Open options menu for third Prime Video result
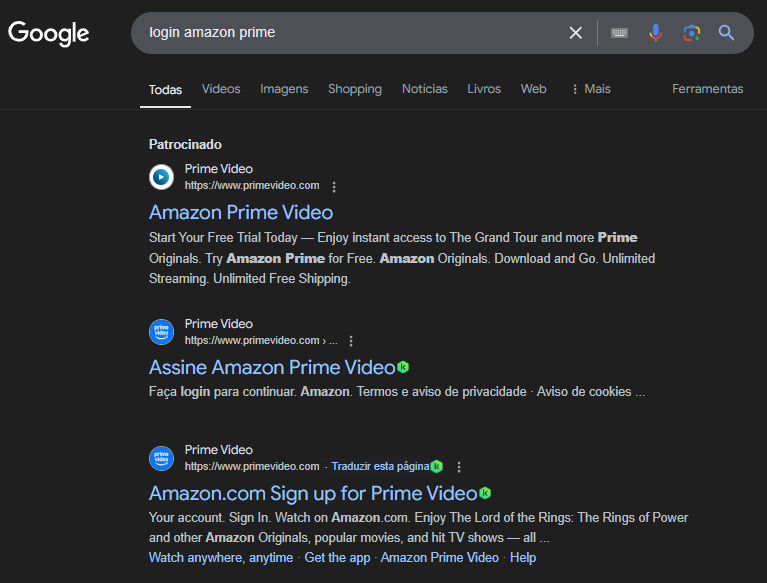This screenshot has width=767, height=583. click(459, 467)
